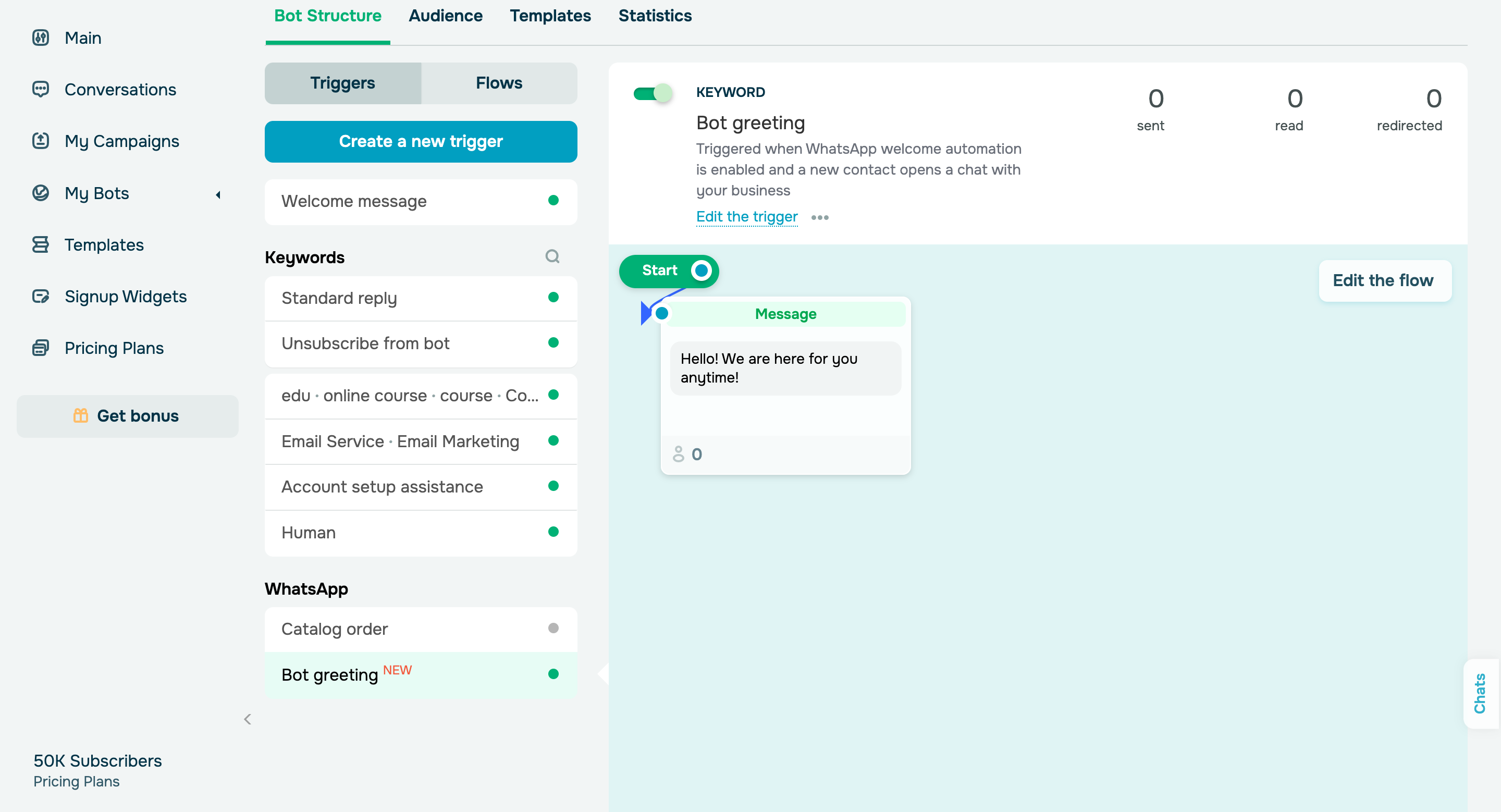Disable the Bot greeting keyword trigger
The width and height of the screenshot is (1501, 812).
pos(653,92)
